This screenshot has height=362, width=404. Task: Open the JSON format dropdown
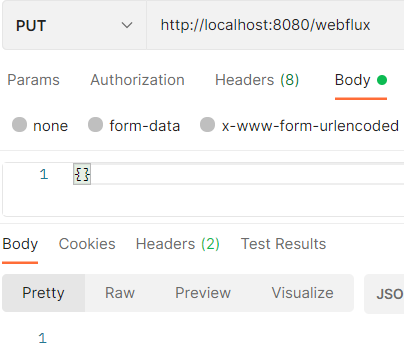tap(384, 294)
